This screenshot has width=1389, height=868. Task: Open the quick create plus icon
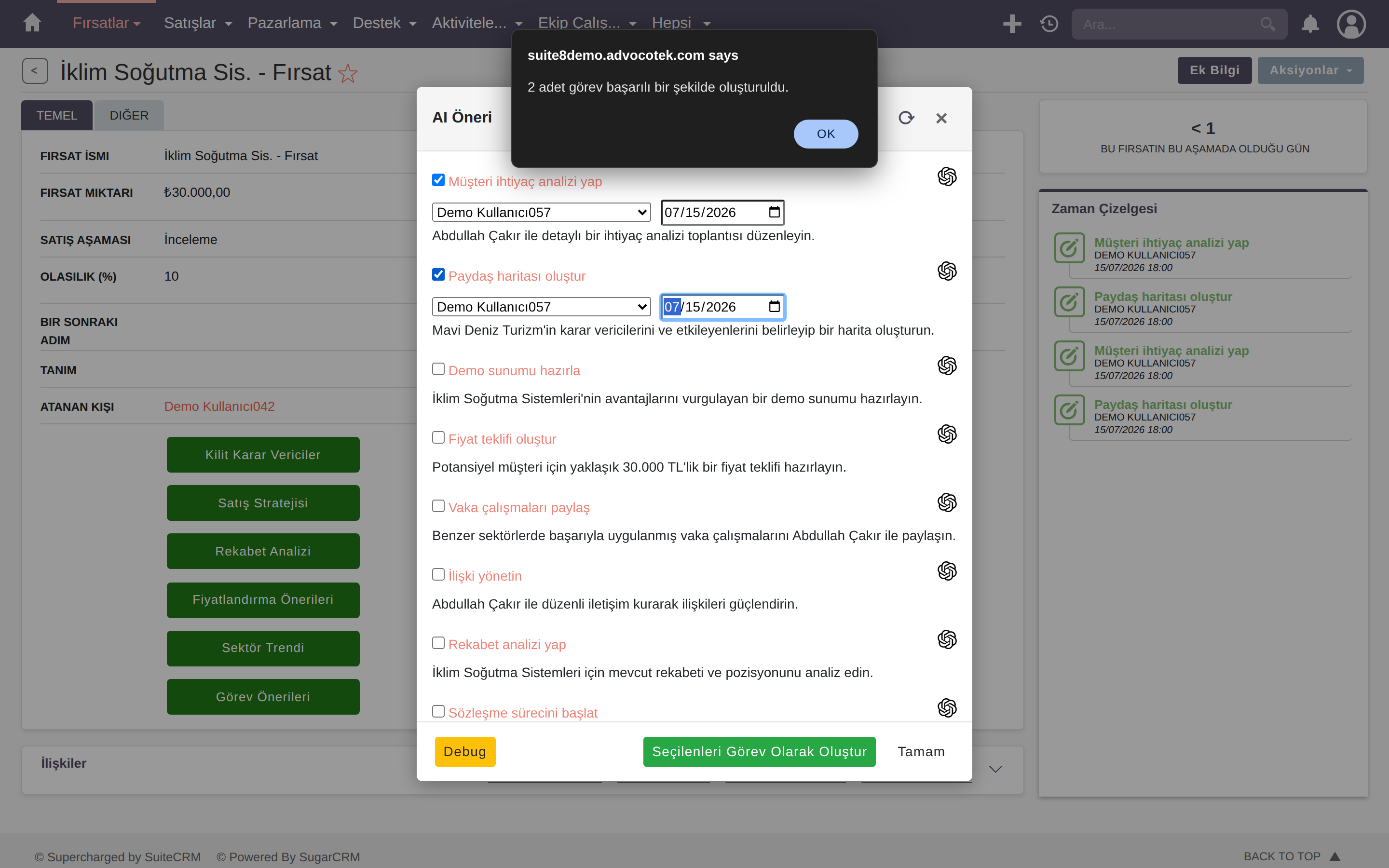click(1012, 24)
